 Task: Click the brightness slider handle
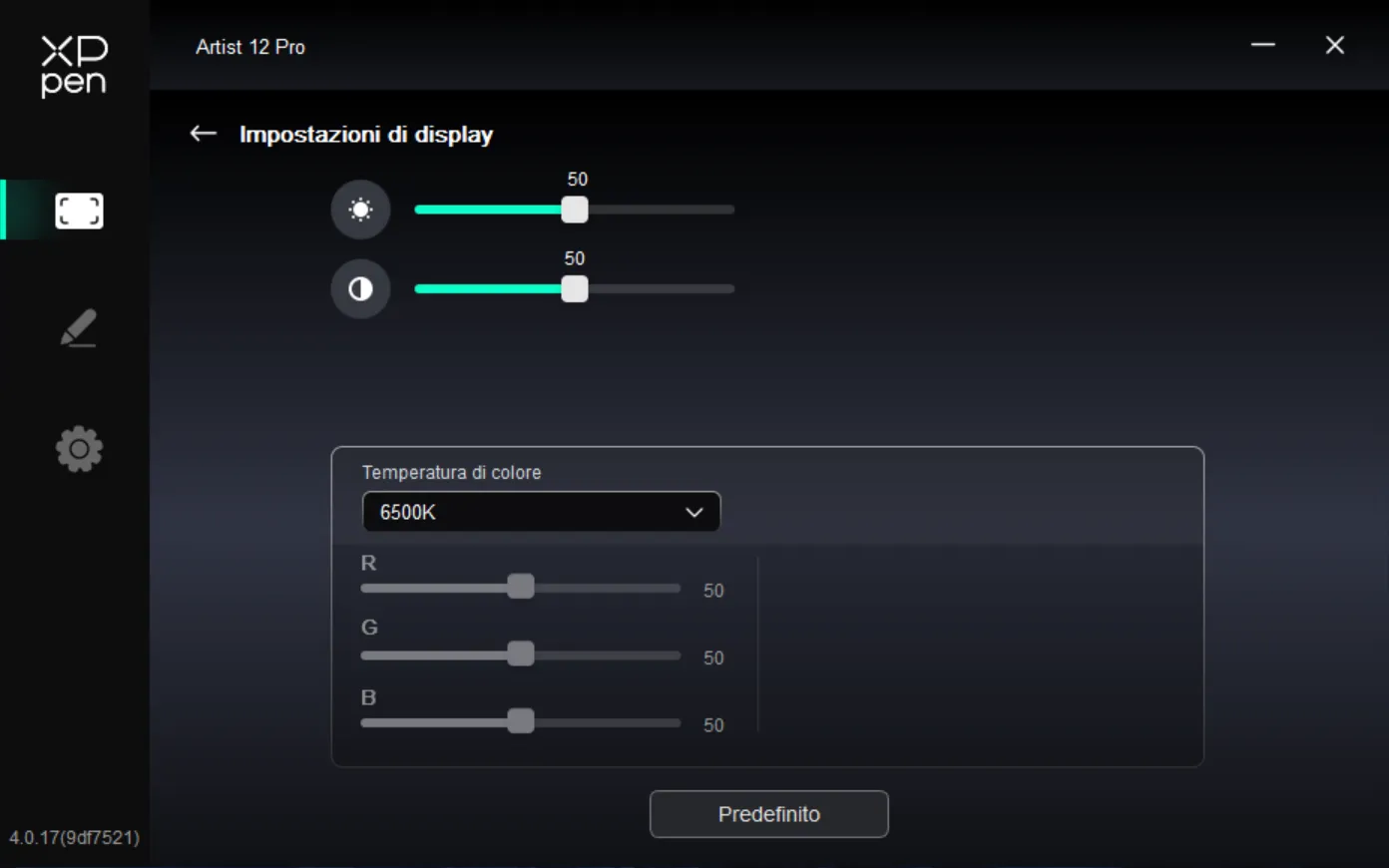[x=575, y=210]
